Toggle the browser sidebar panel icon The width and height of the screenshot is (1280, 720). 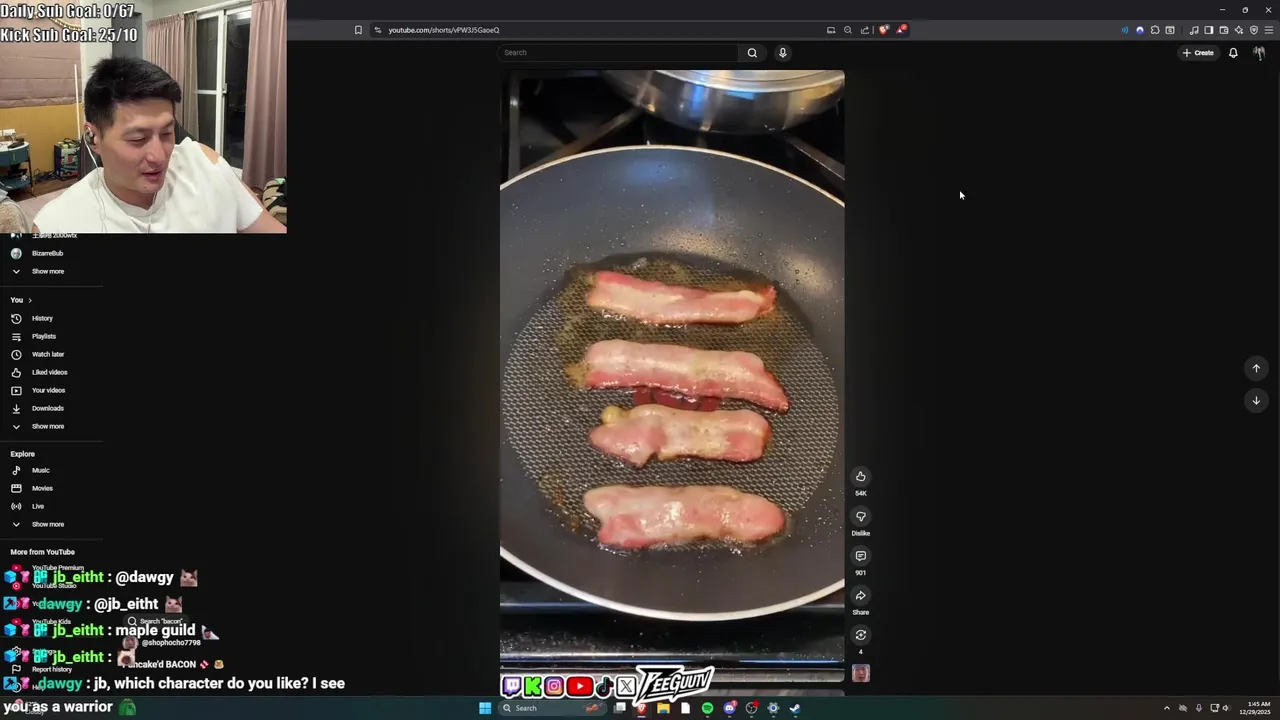(x=1208, y=30)
